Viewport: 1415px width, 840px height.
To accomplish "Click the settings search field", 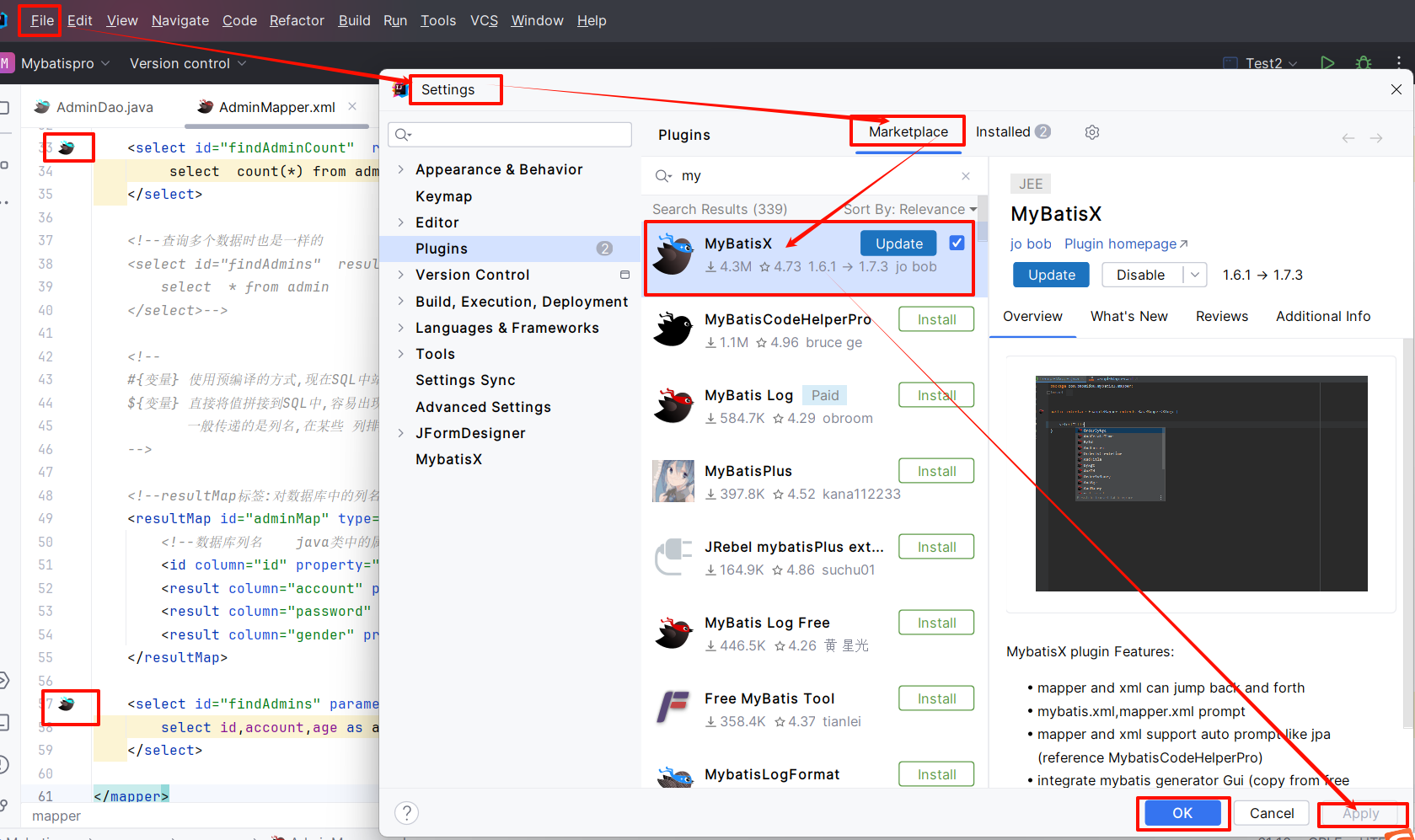I will [x=510, y=135].
